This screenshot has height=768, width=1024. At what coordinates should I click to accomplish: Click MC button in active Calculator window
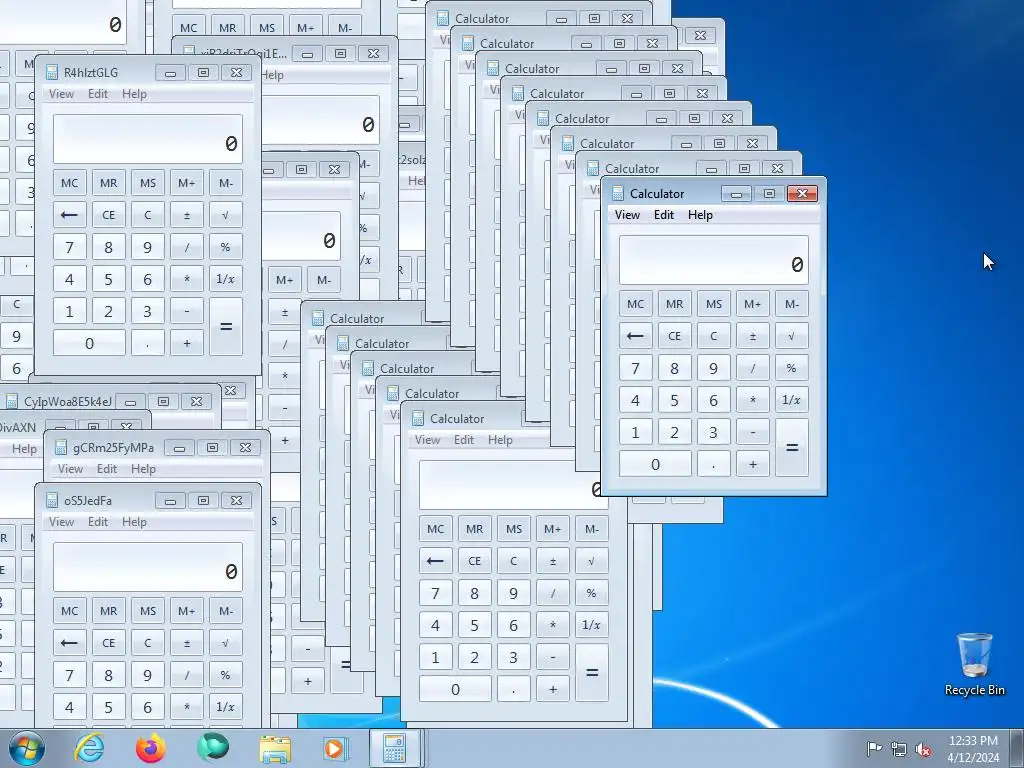click(635, 304)
